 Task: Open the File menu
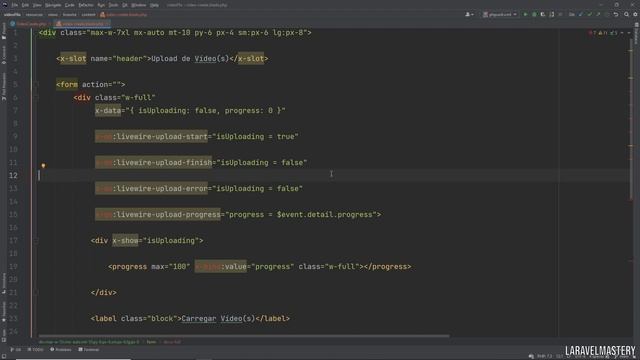(15, 5)
